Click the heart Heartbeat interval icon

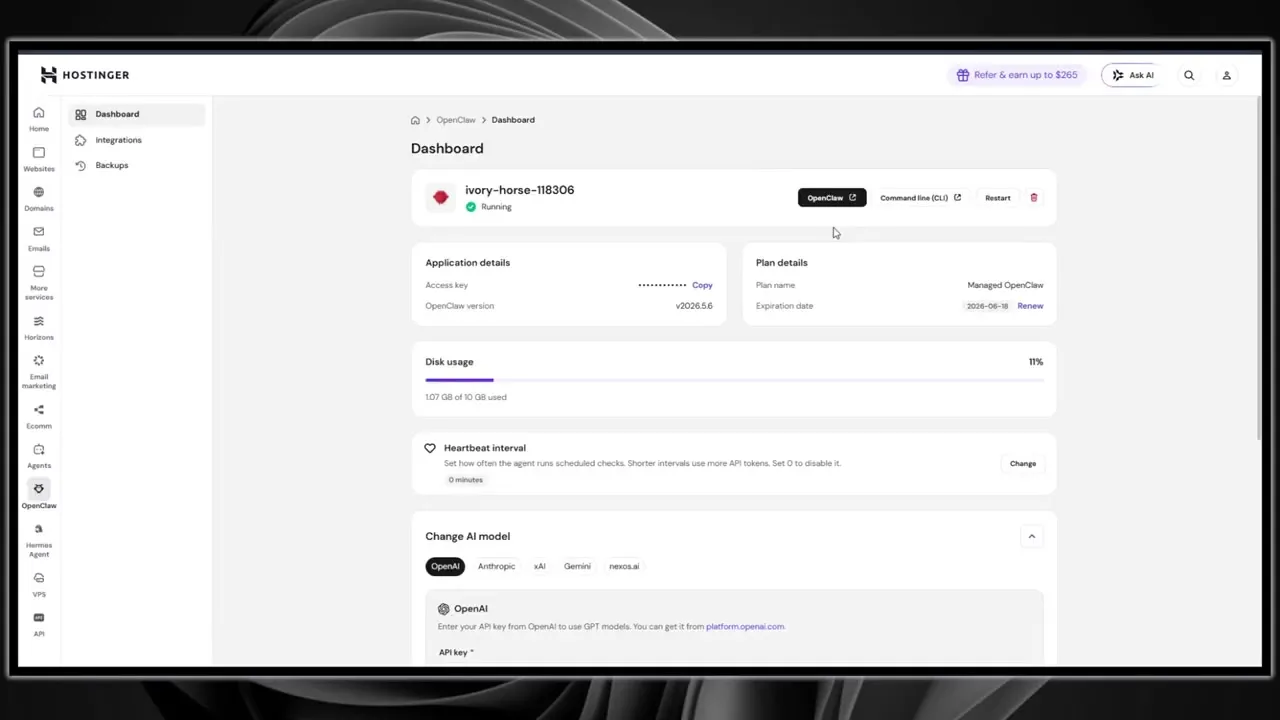pos(430,448)
